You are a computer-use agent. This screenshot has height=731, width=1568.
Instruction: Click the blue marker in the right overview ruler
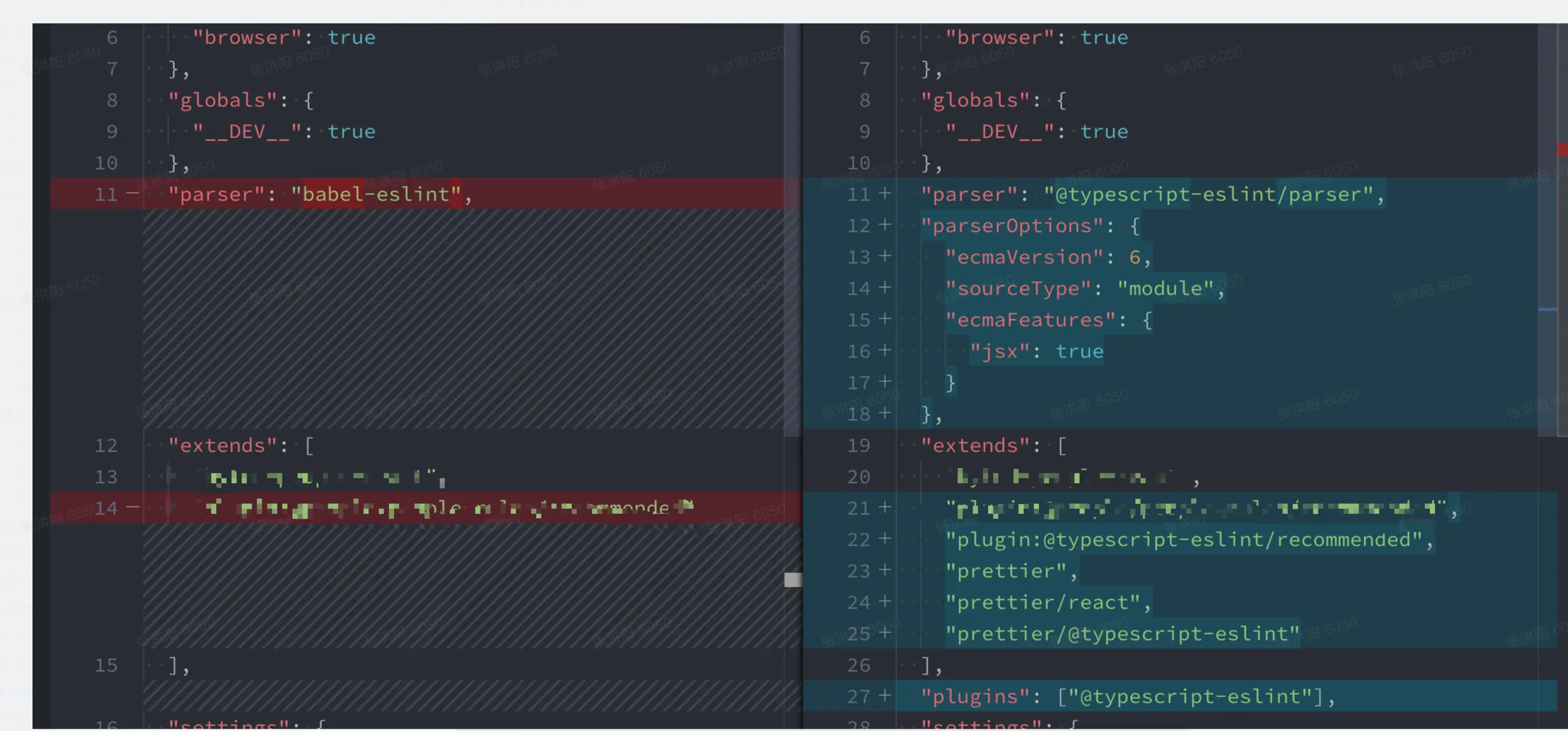1547,309
